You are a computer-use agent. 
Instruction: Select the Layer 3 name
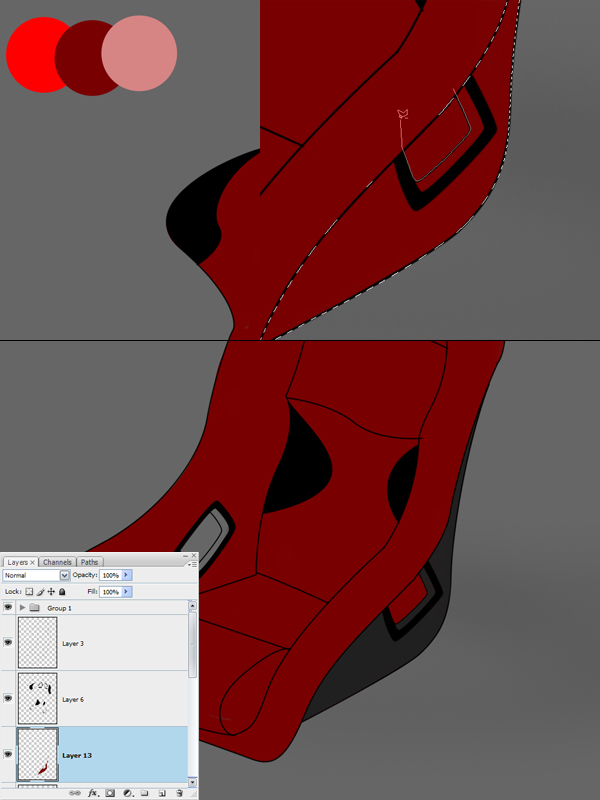click(x=73, y=643)
